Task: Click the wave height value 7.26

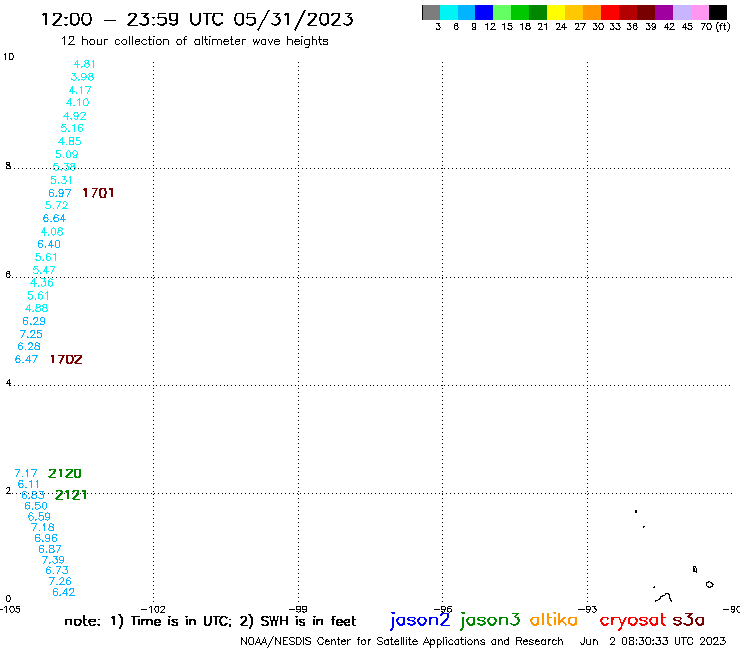Action: 60,581
